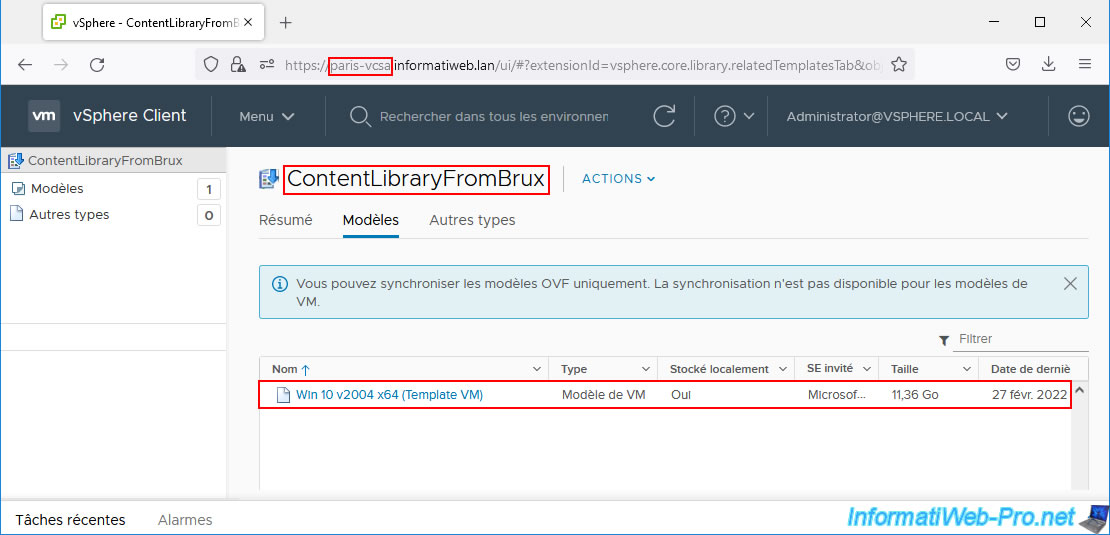Screen dimensions: 1110x535
Task: Click in the global search field
Action: click(493, 116)
